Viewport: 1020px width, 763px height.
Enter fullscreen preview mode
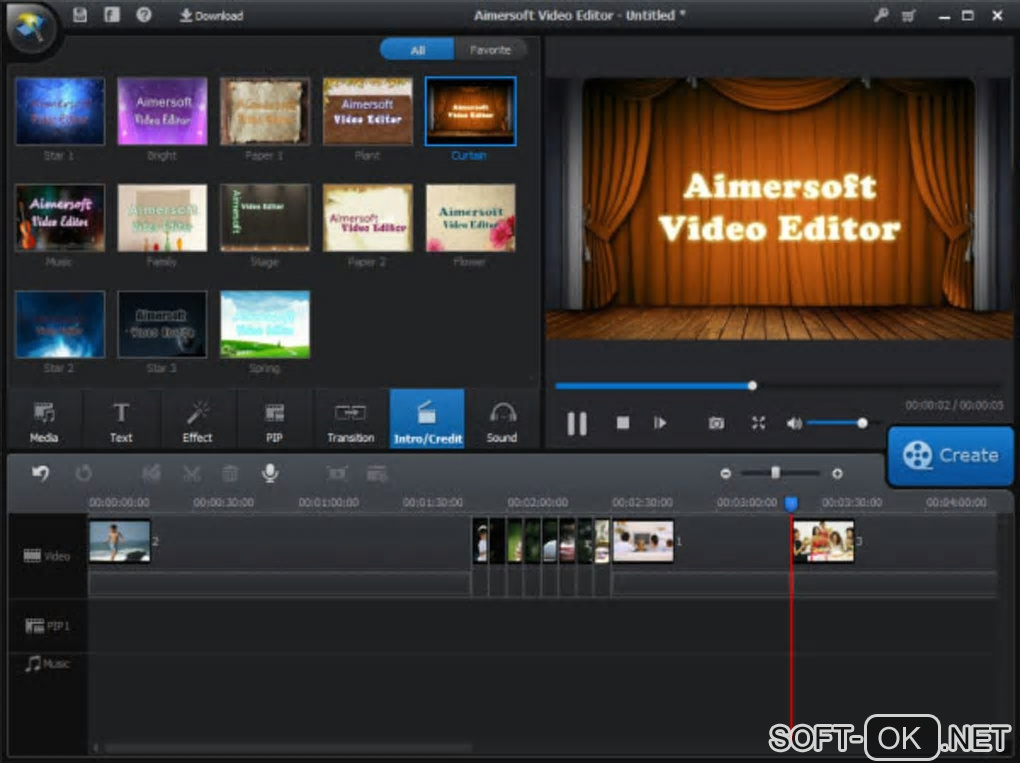[758, 423]
